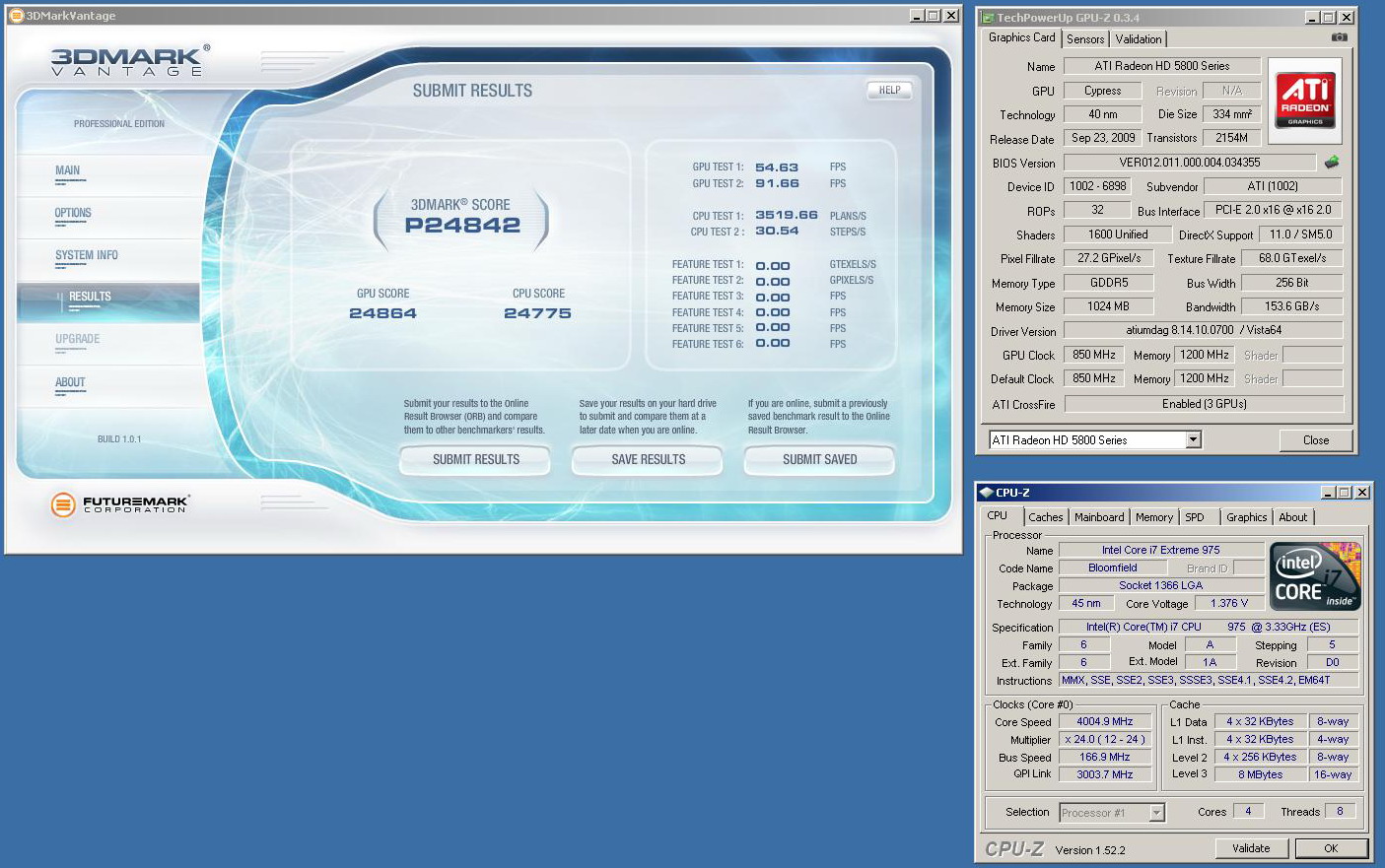Select the SPD tab in CPU-Z
Screen dimensions: 1385x868
pos(1194,517)
